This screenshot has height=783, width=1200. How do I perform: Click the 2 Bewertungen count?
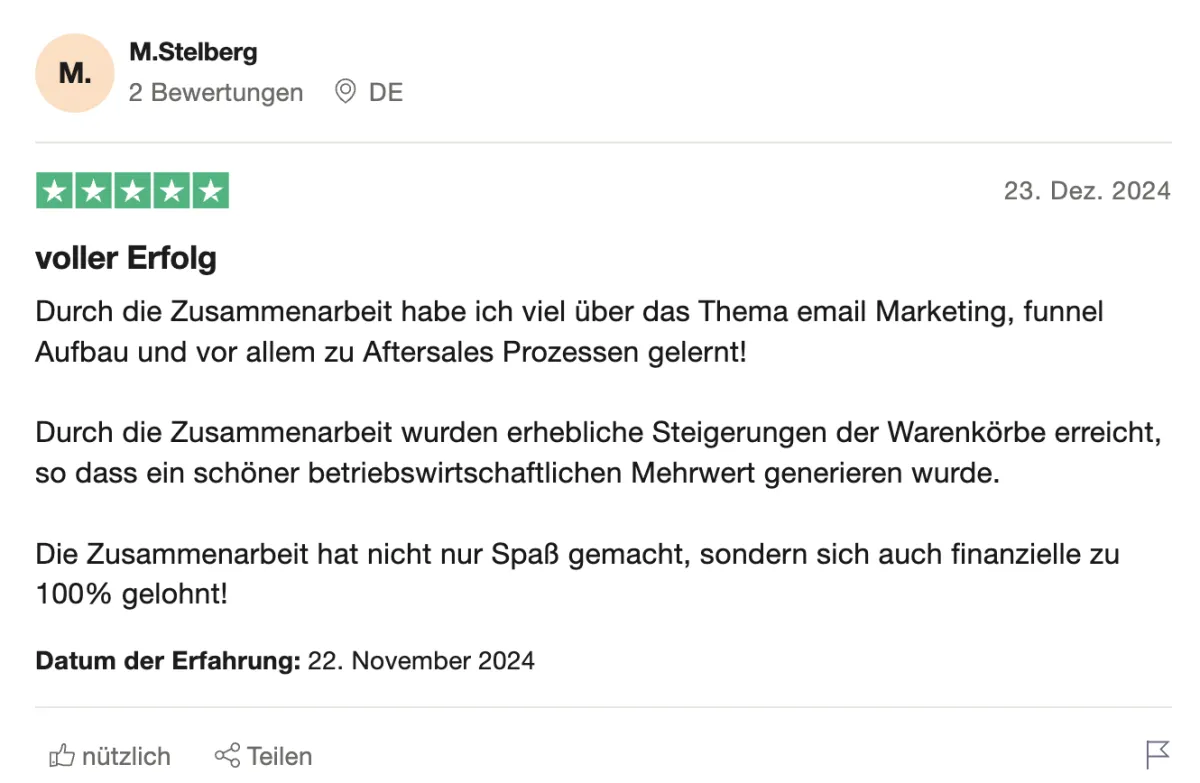click(216, 93)
